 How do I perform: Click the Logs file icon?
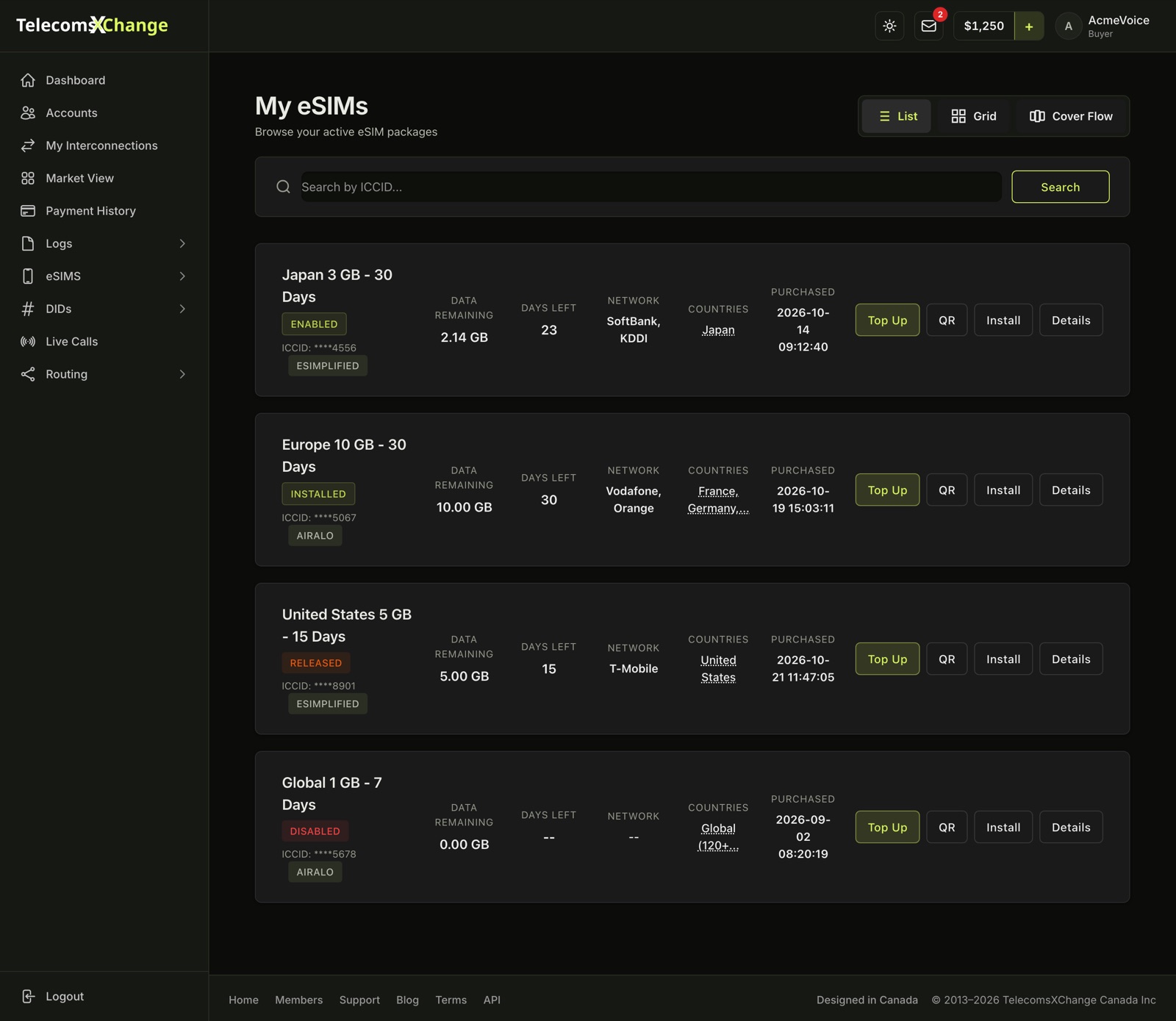28,243
